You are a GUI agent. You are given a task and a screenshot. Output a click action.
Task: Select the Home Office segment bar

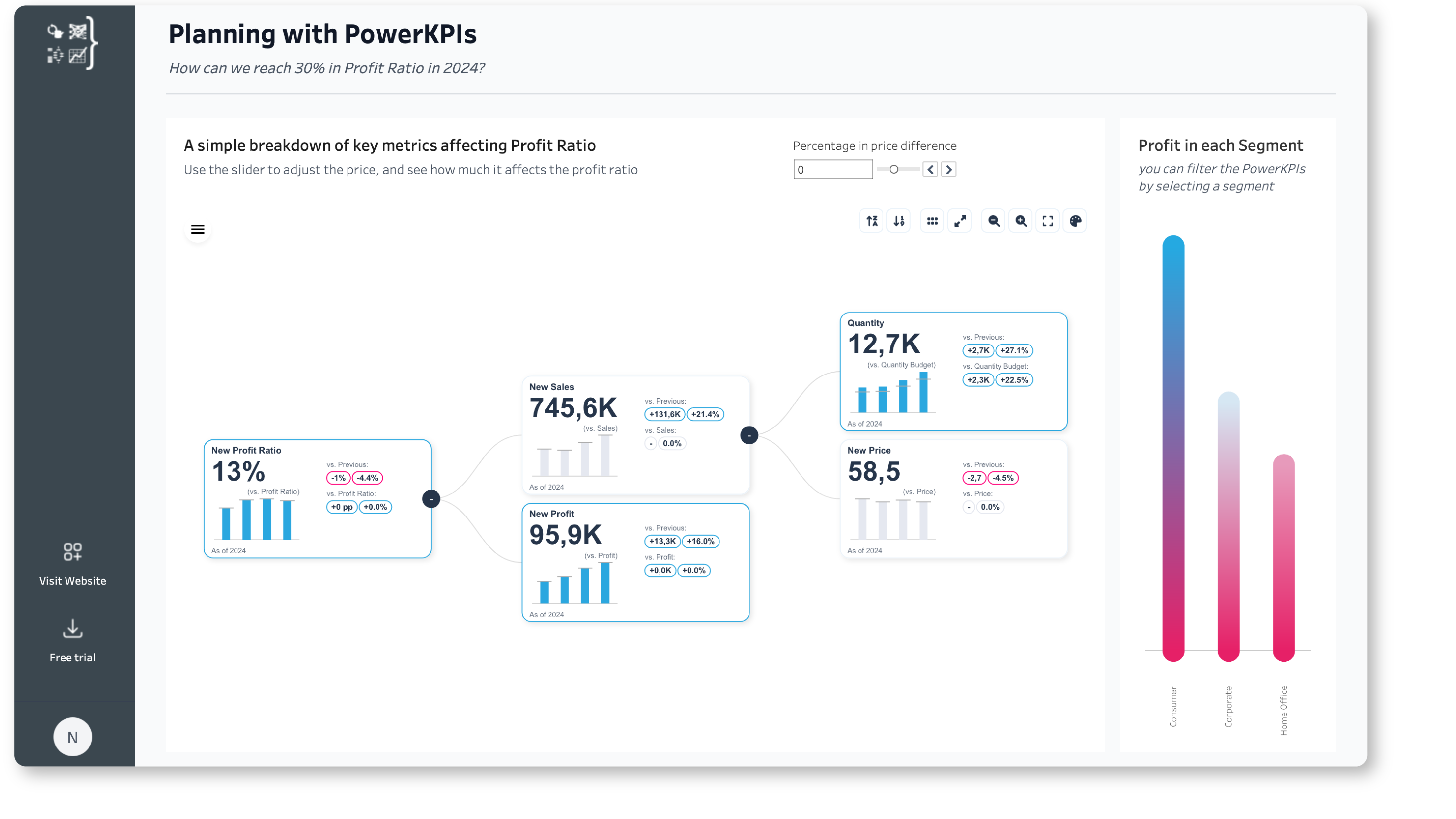tap(1283, 557)
